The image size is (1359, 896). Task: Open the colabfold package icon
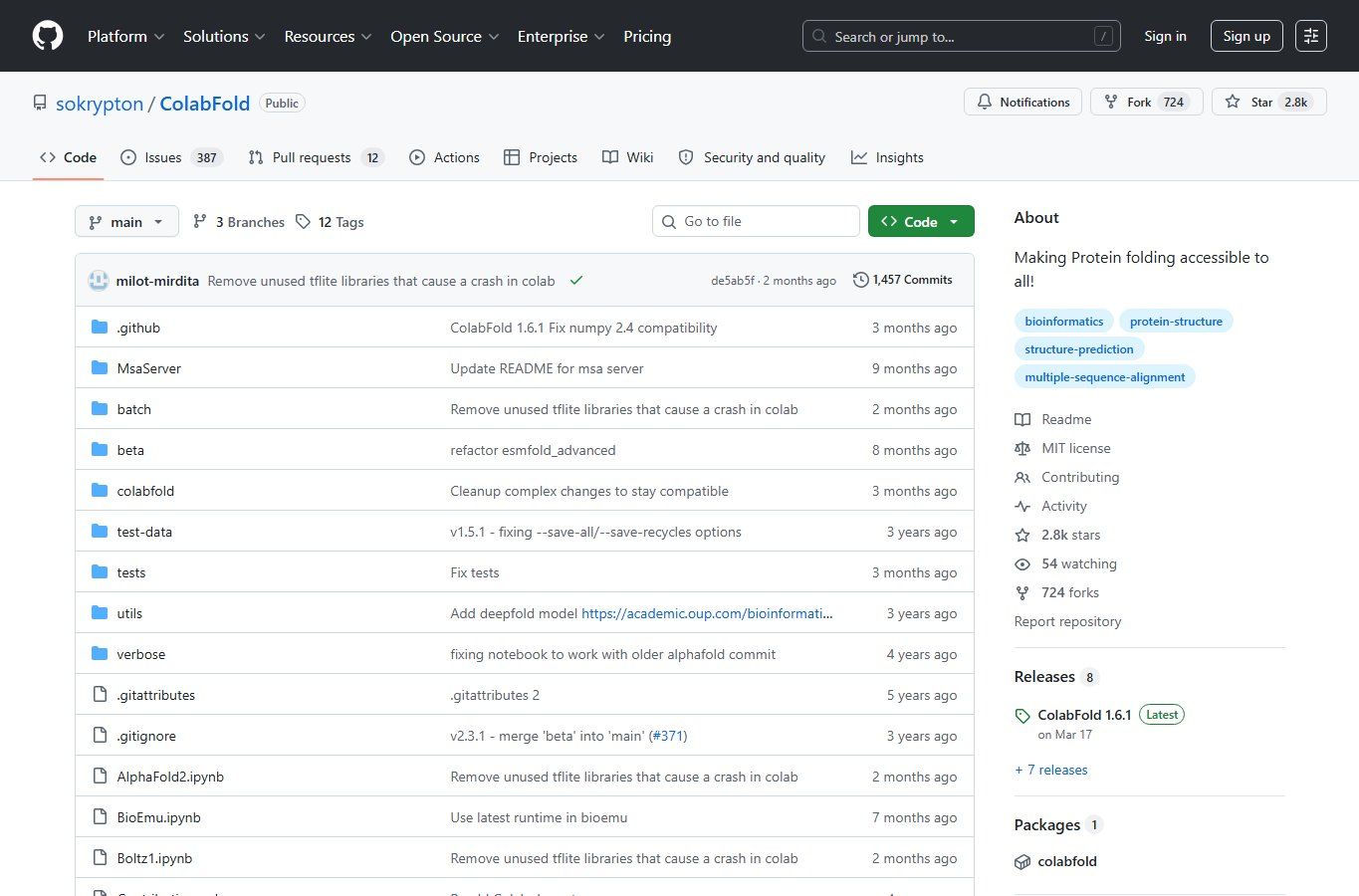point(1022,862)
